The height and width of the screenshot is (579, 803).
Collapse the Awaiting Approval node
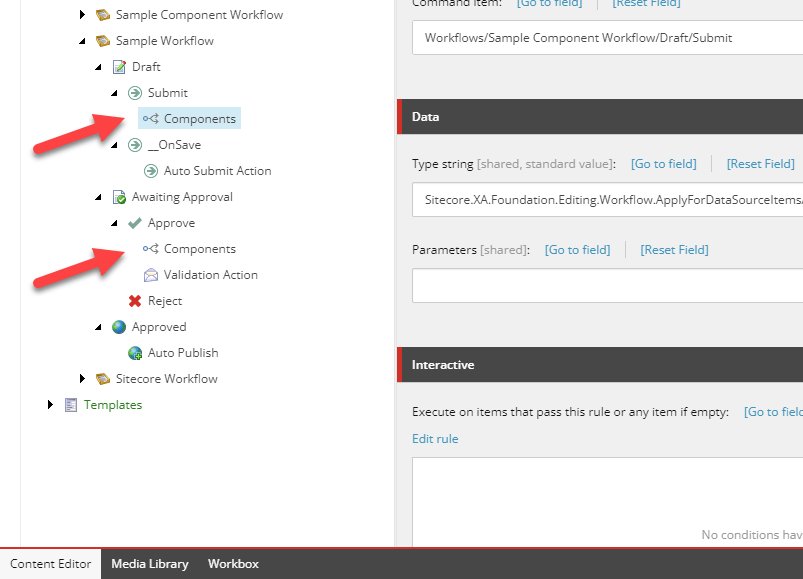99,197
